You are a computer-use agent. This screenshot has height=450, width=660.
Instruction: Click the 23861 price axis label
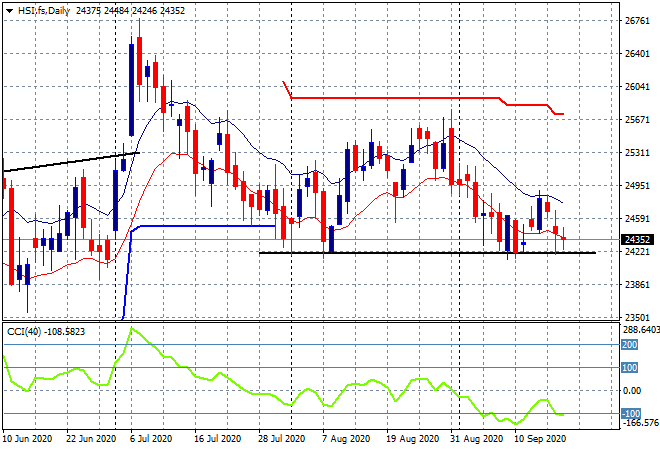click(x=637, y=285)
